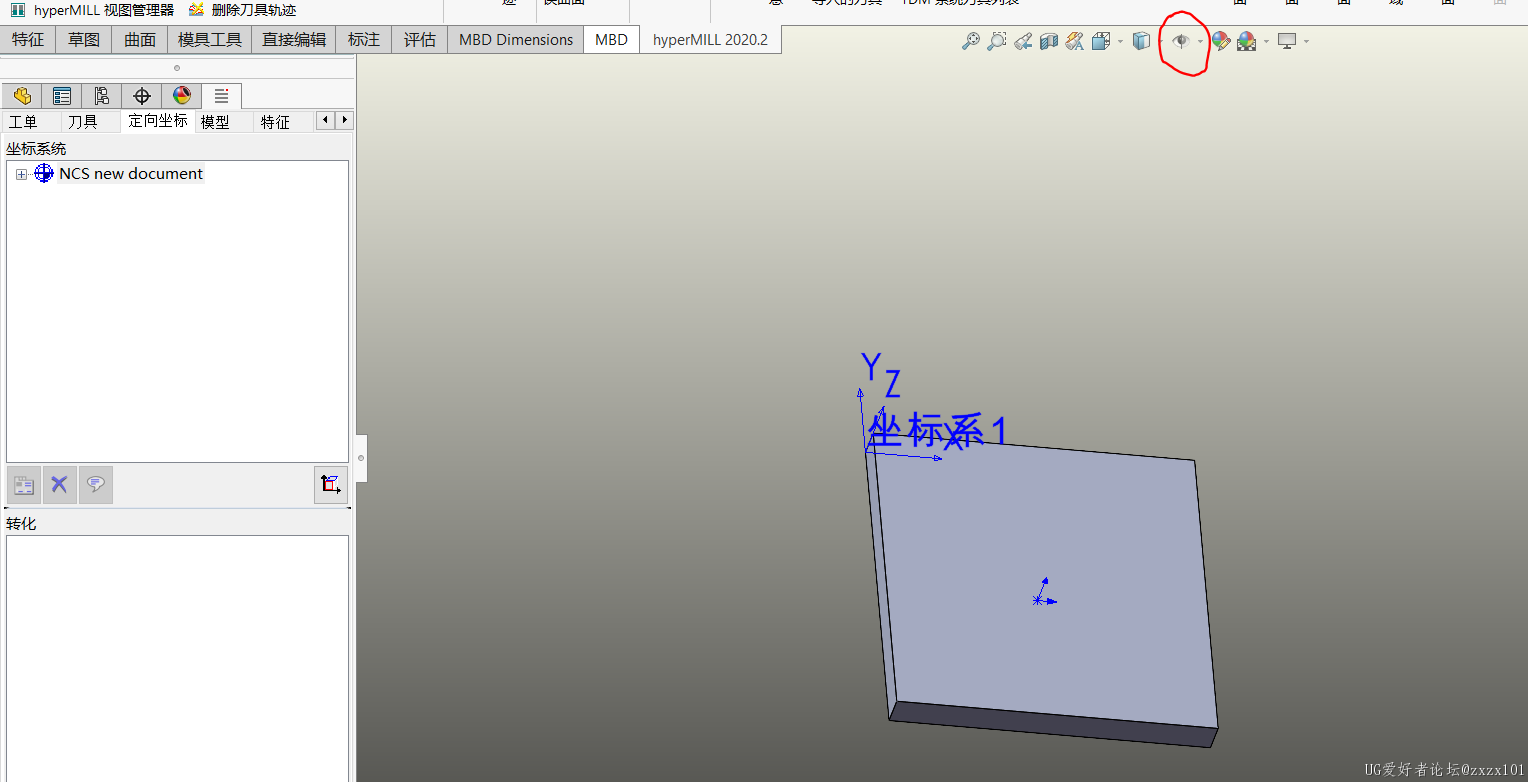Open 评估 ribbon tab
This screenshot has width=1528, height=782.
tap(420, 40)
